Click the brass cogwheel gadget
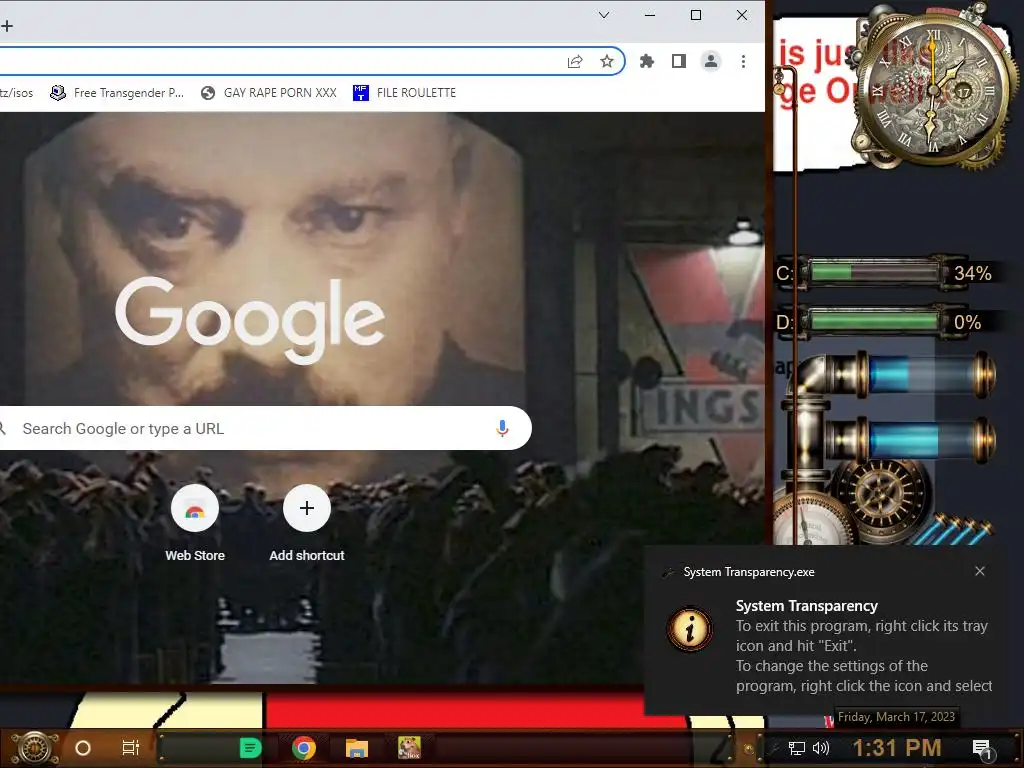 (881, 492)
